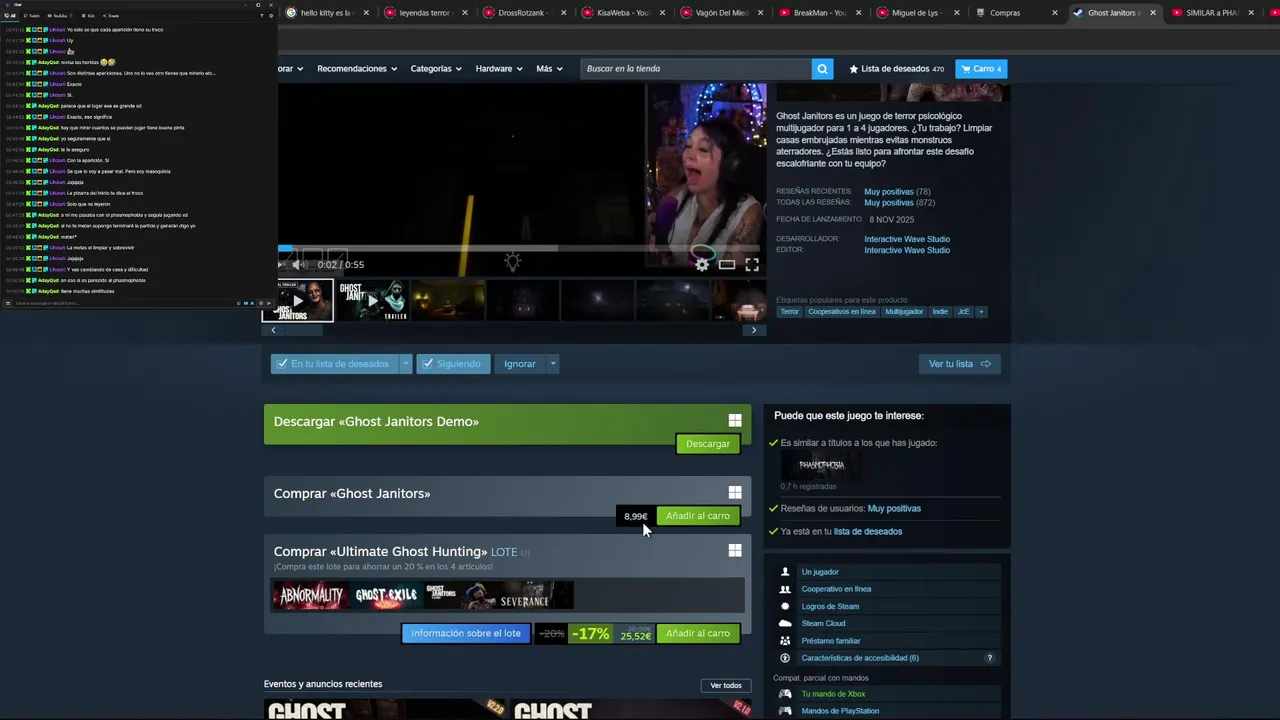Switch to the leyendas terror browser tab
Viewport: 1280px width, 720px height.
pos(425,13)
